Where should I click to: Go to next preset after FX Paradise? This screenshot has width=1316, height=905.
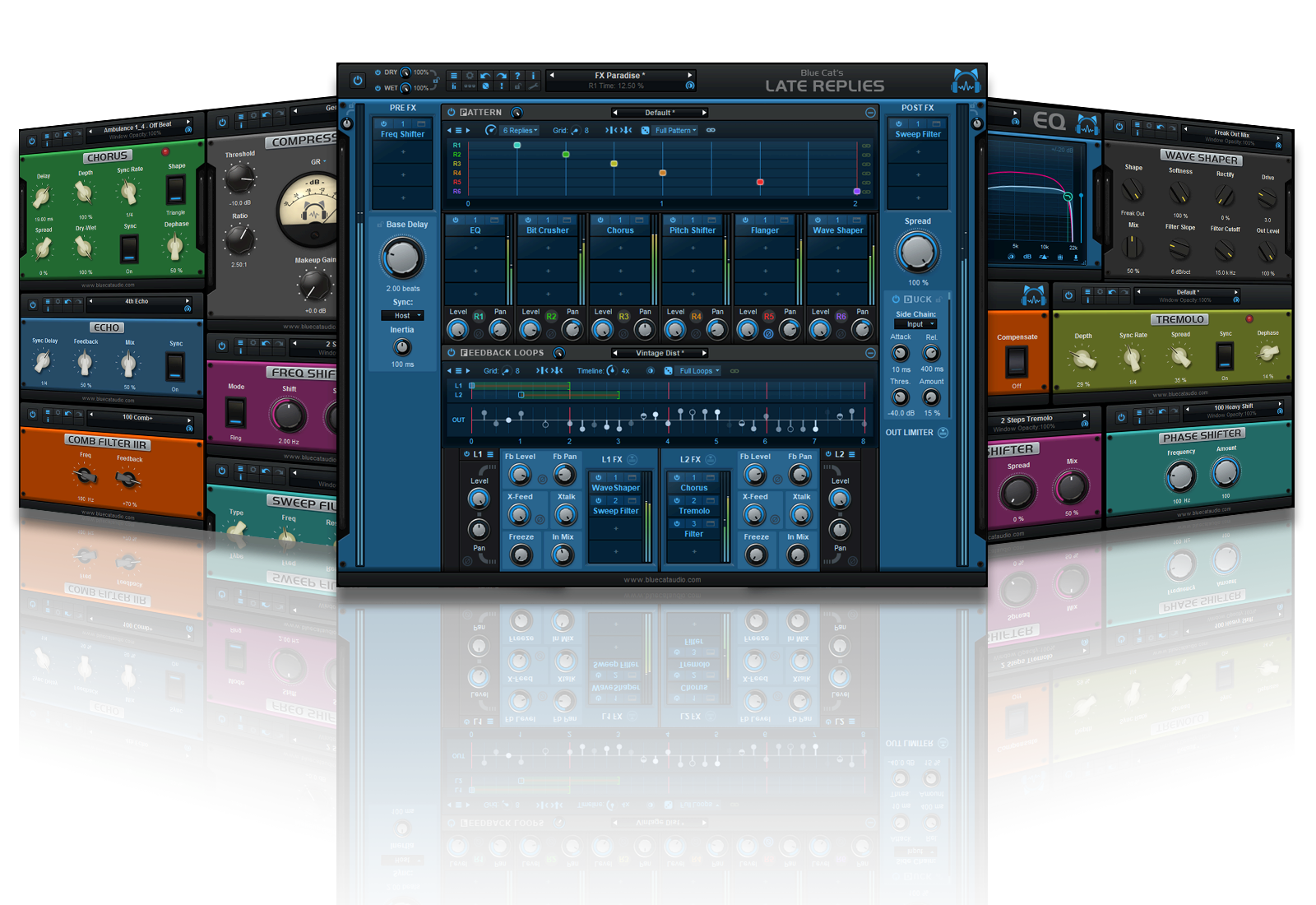[690, 76]
